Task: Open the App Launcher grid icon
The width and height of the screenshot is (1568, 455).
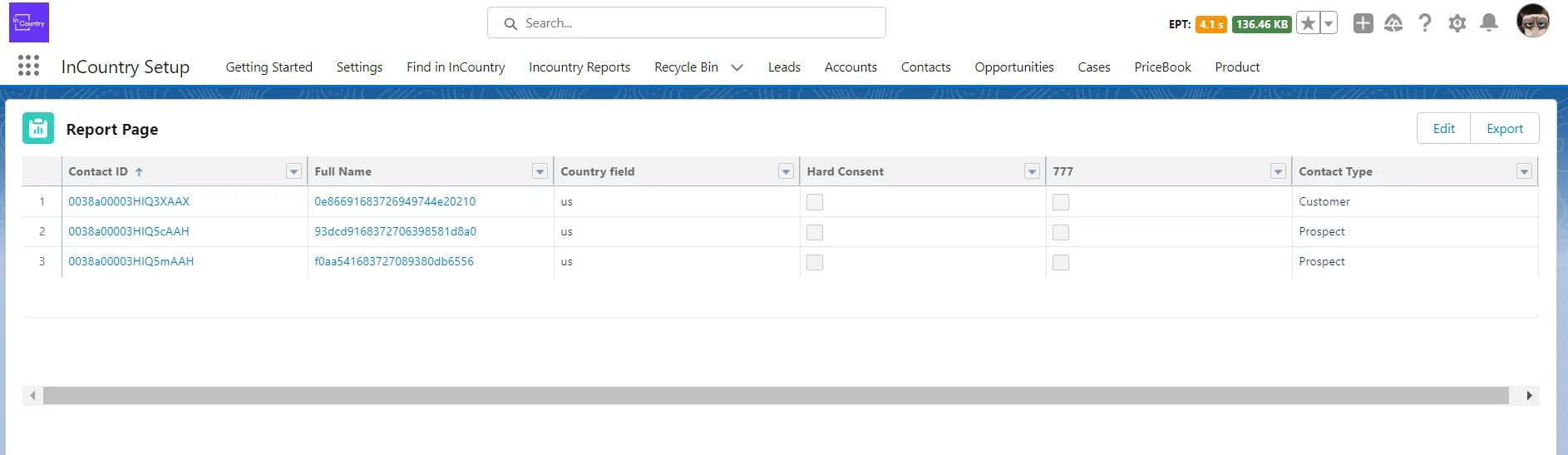Action: click(28, 66)
